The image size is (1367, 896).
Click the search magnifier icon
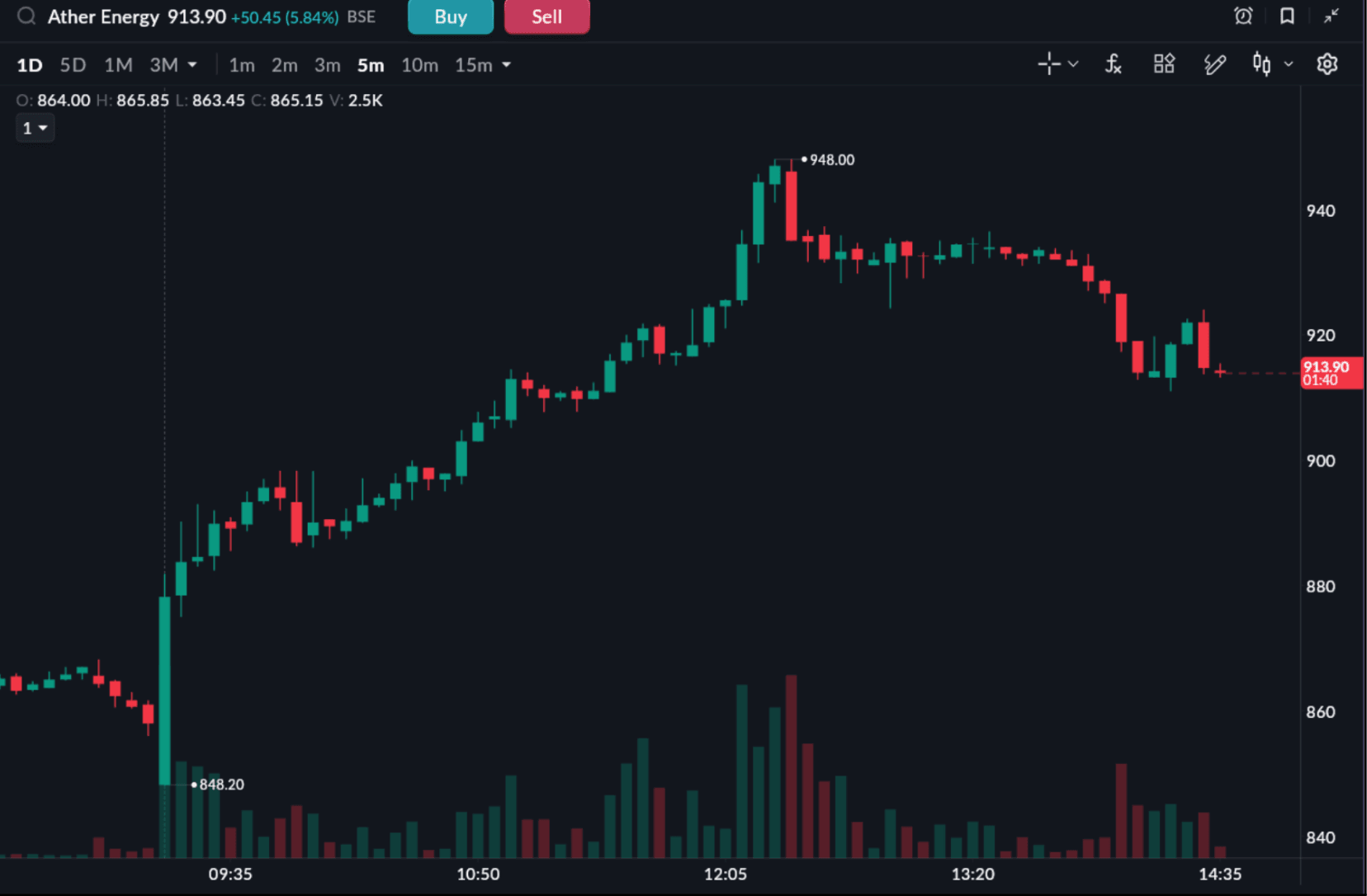(x=26, y=17)
